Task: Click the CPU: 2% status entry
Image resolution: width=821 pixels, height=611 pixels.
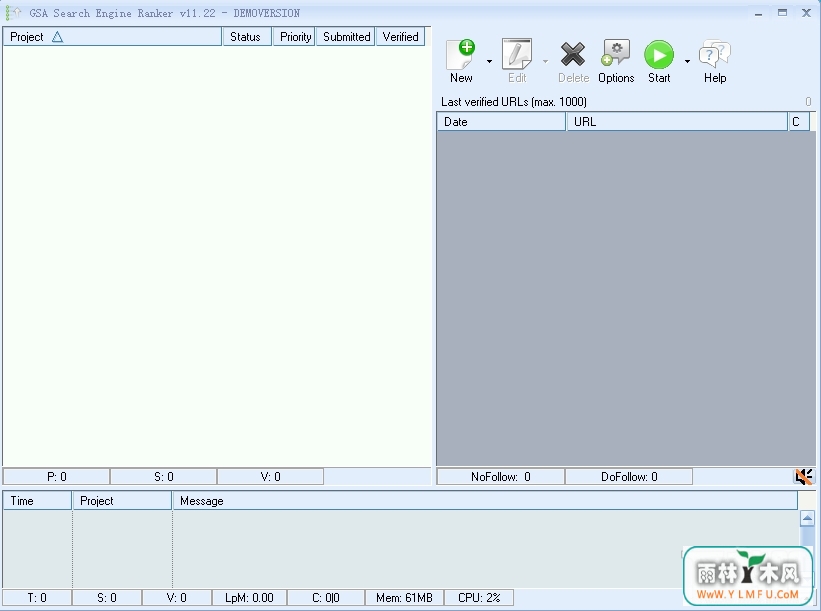Action: [x=479, y=597]
